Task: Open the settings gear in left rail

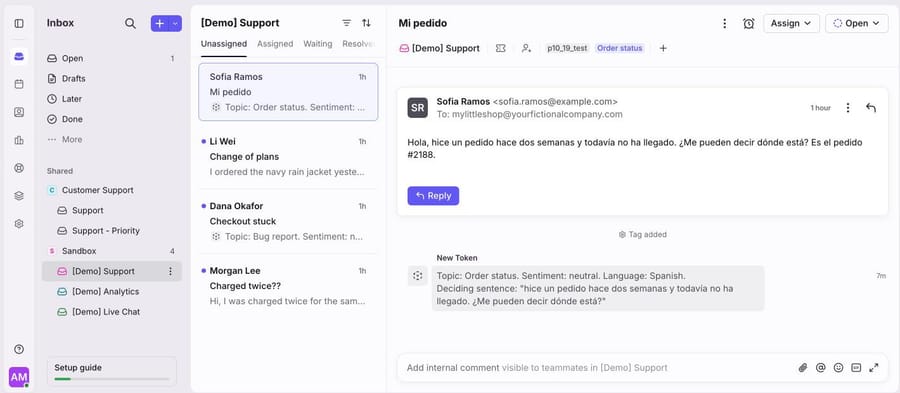Action: (19, 224)
